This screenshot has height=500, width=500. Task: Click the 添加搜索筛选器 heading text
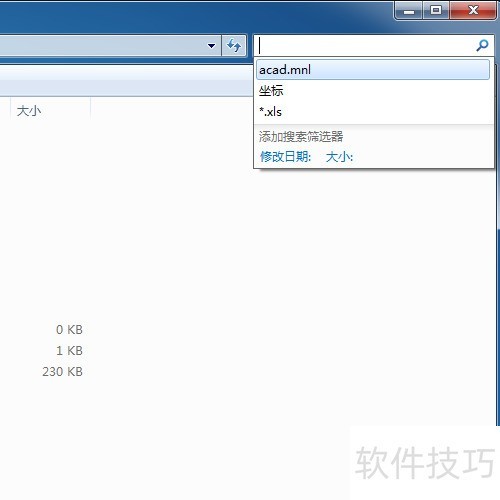click(x=301, y=137)
